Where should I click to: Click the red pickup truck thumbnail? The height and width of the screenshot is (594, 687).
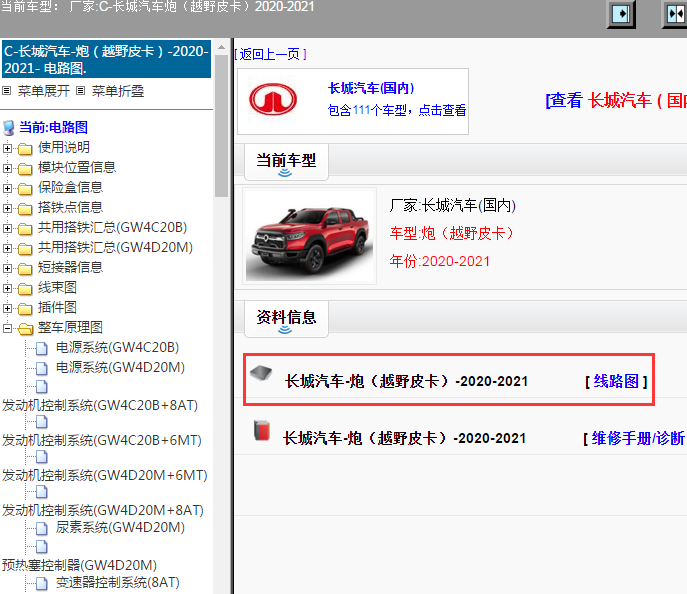point(309,236)
